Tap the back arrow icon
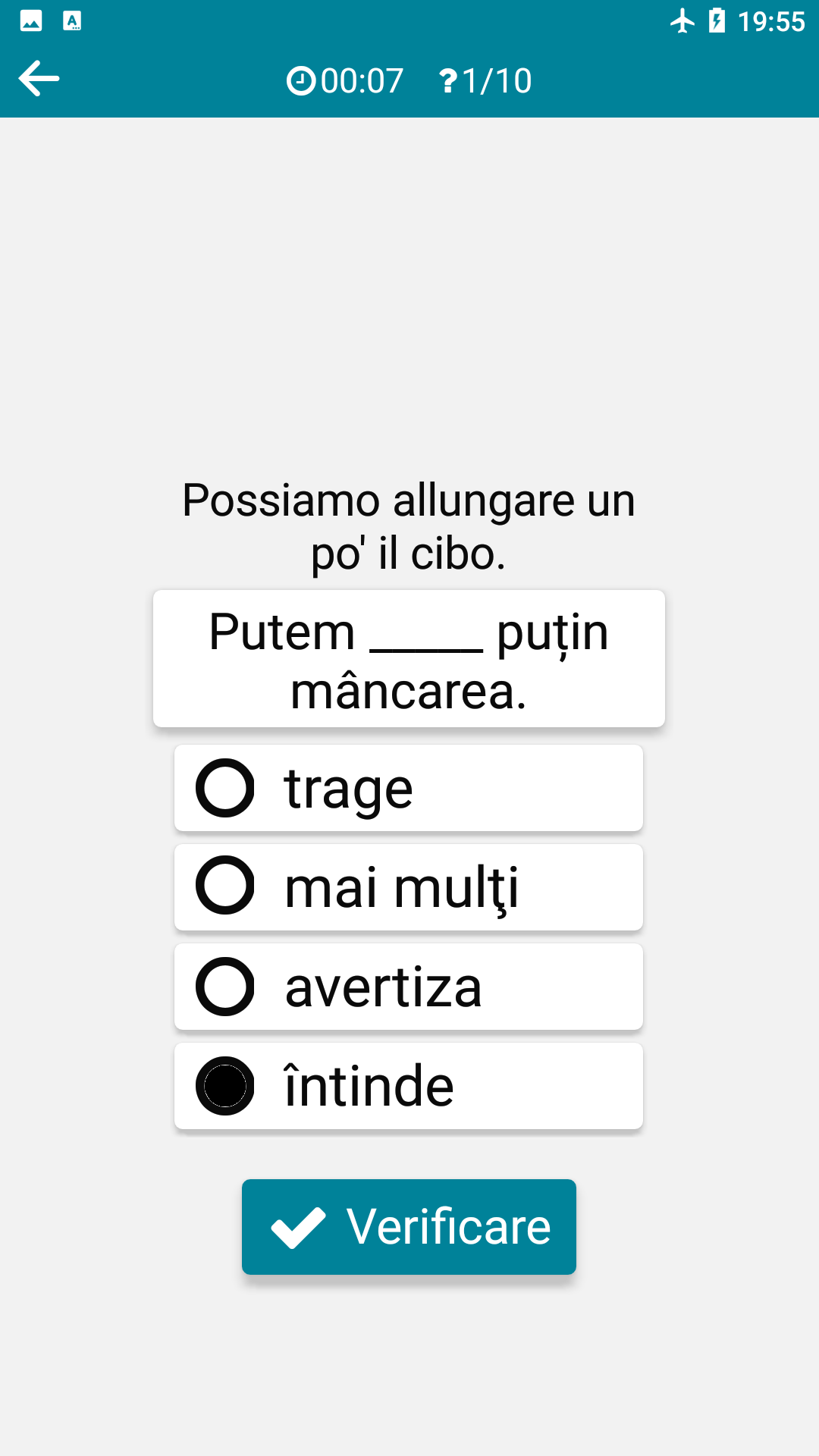 pos(39,79)
